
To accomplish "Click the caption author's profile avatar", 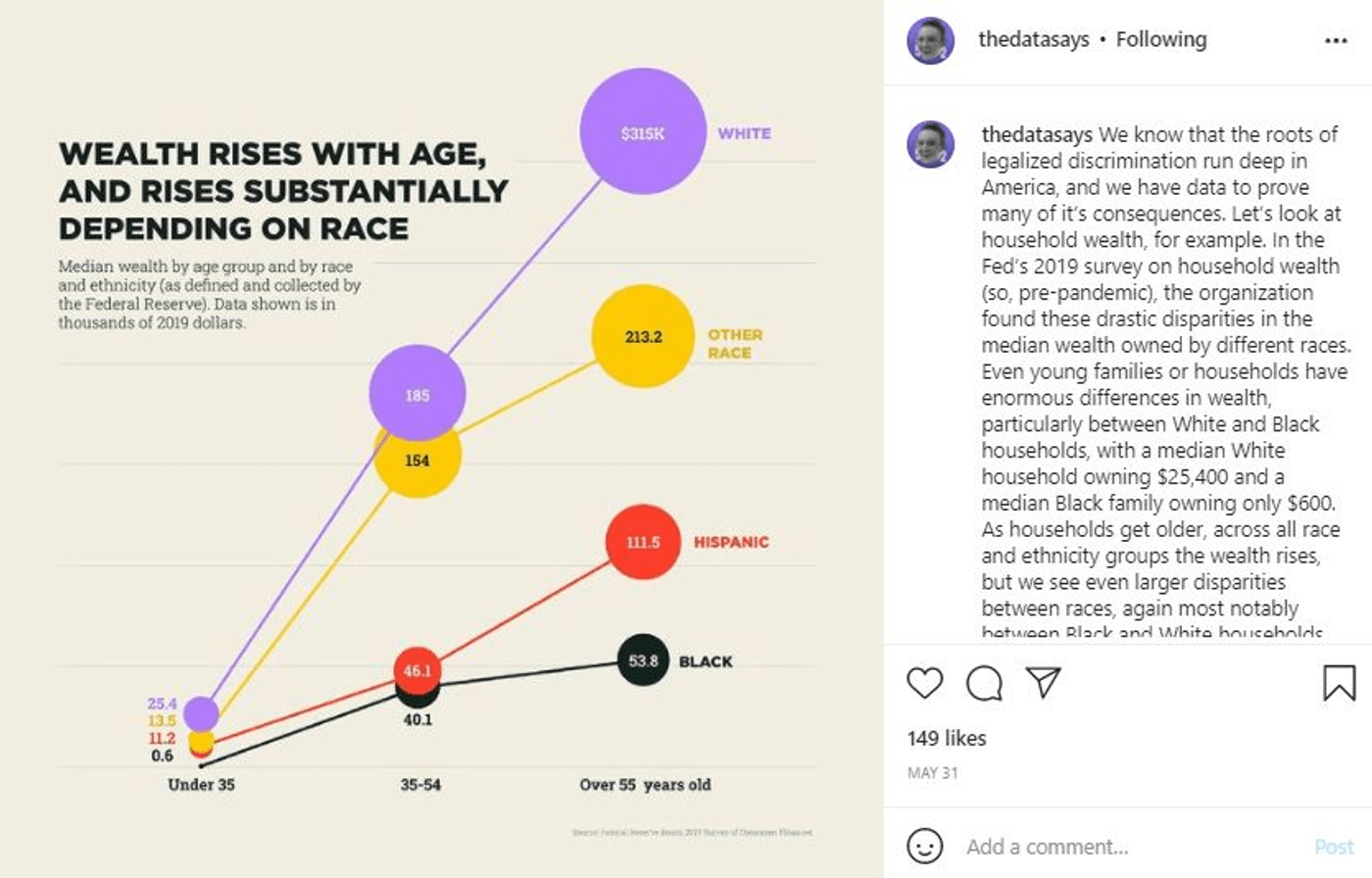I will [x=931, y=144].
